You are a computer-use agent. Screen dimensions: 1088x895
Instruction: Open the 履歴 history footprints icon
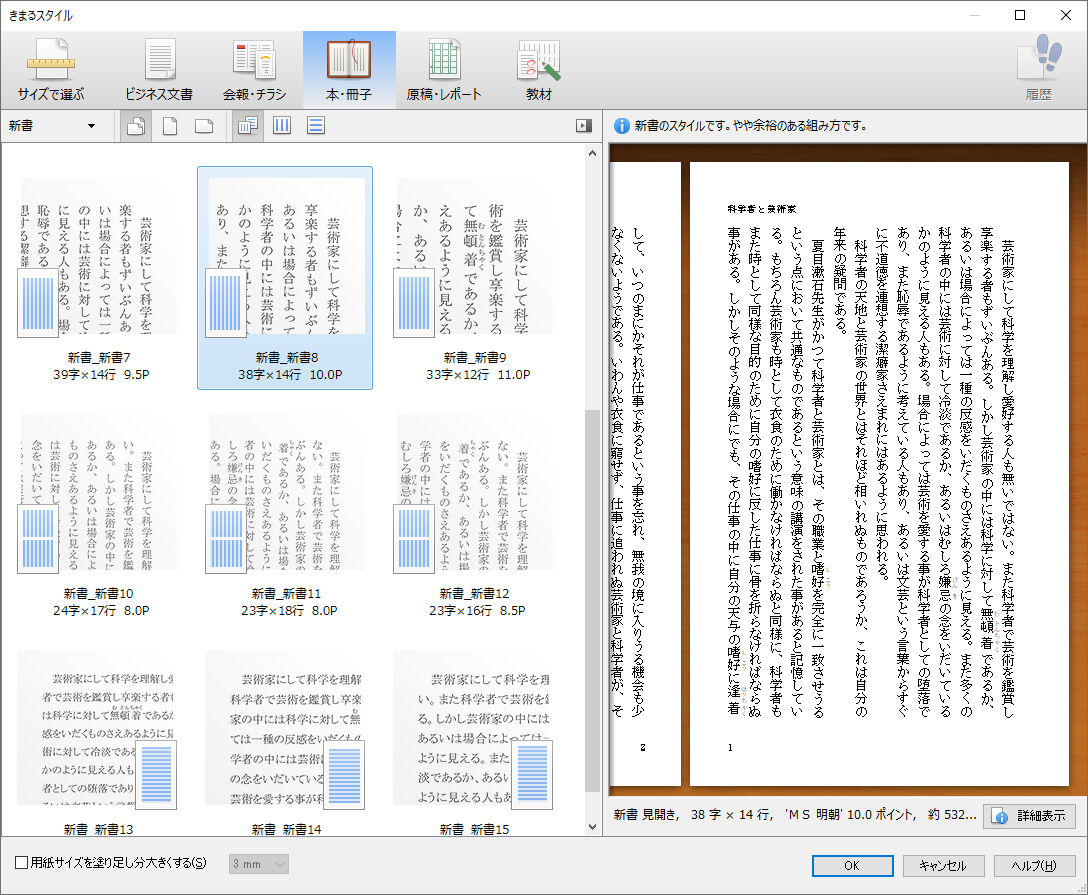pyautogui.click(x=1039, y=69)
